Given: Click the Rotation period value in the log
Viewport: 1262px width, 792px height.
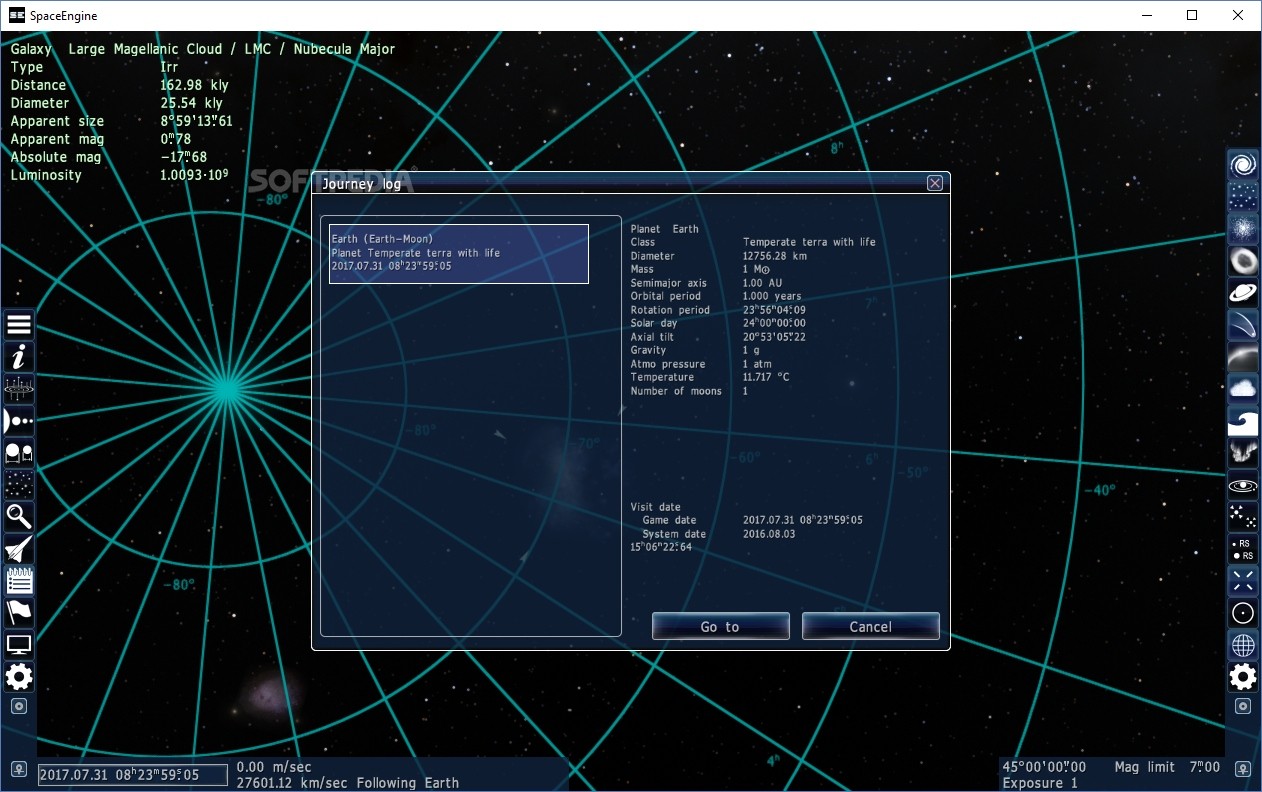Looking at the screenshot, I should (774, 310).
